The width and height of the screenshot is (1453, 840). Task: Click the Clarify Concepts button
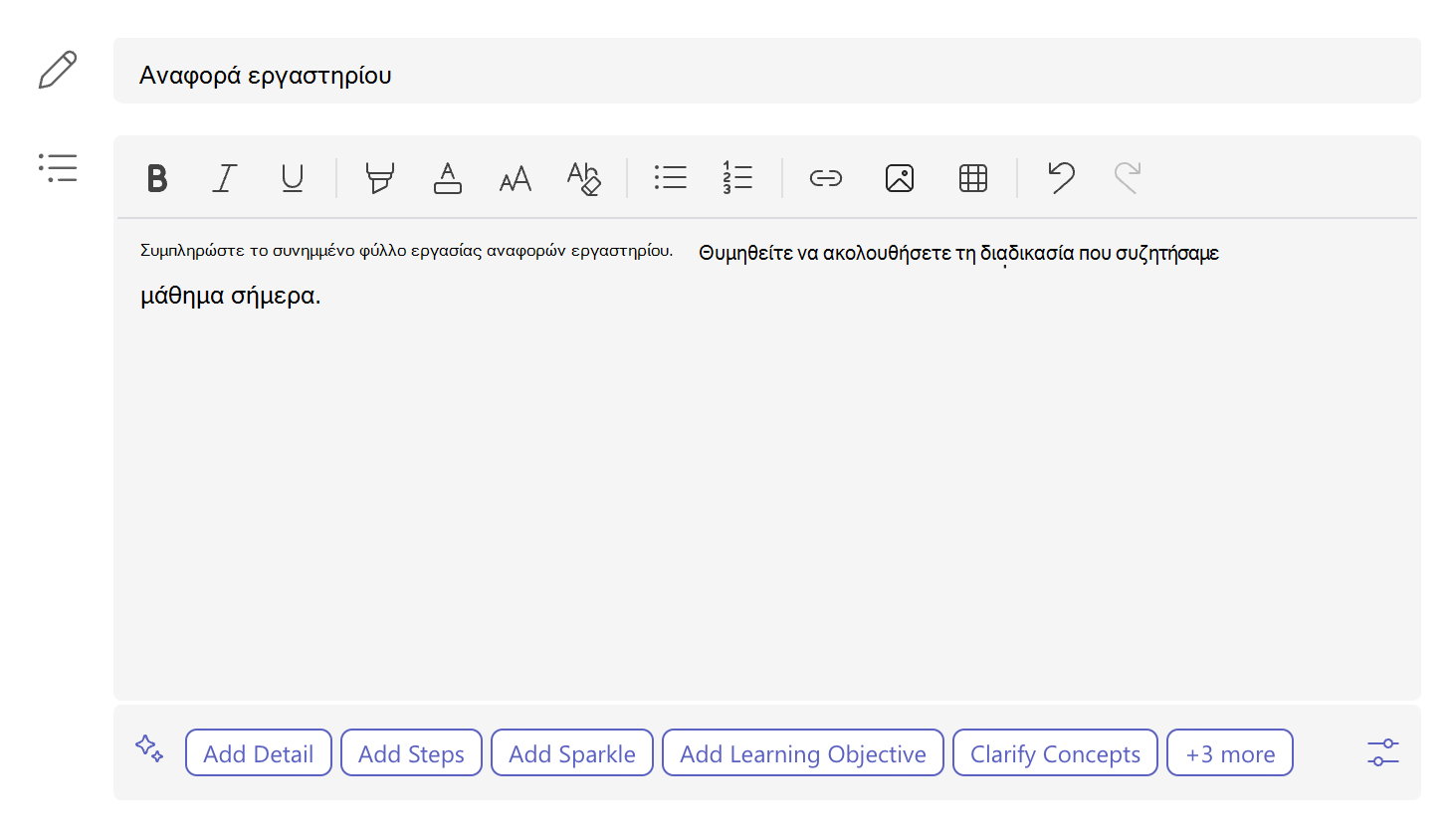(1055, 753)
